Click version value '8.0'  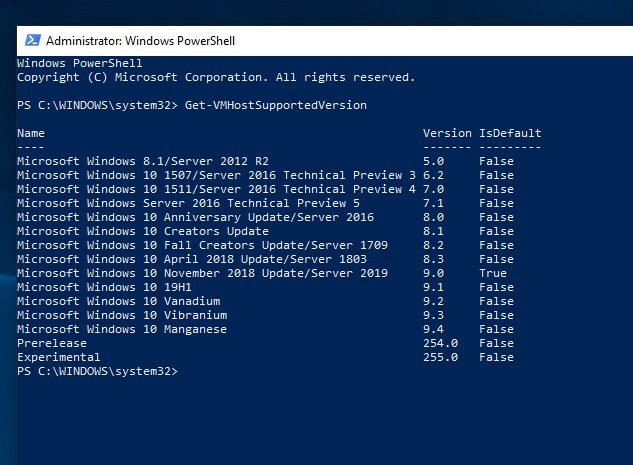pyautogui.click(x=433, y=217)
